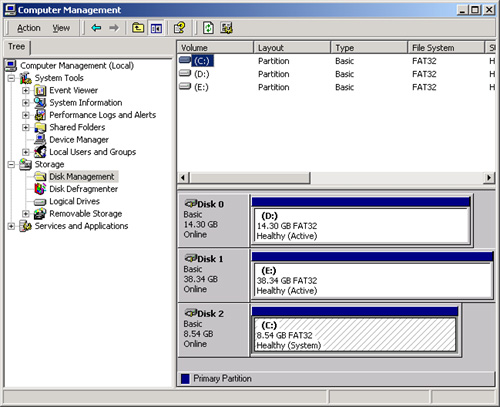Image resolution: width=500 pixels, height=407 pixels.
Task: Click the Back arrow toolbar icon
Action: 96,28
